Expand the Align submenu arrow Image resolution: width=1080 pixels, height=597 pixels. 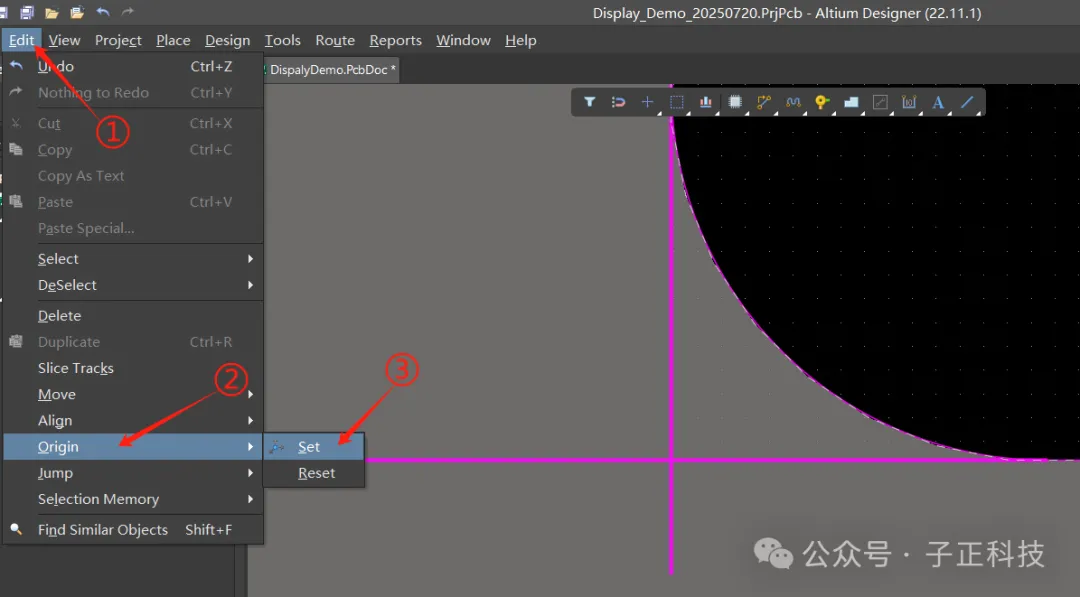[x=251, y=421]
